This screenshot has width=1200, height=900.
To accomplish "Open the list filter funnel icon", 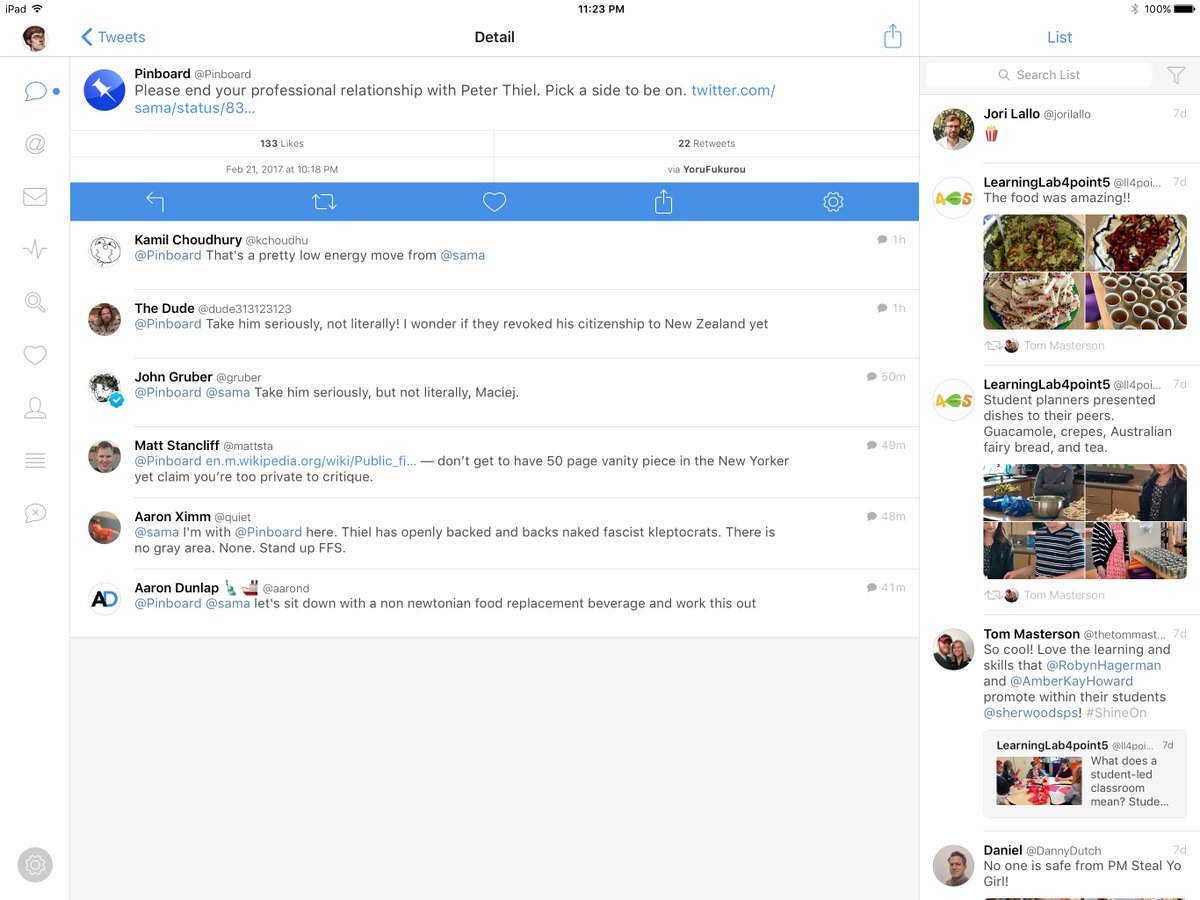I will tap(1176, 75).
